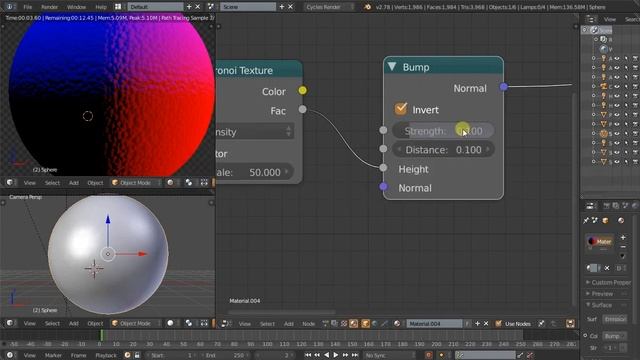Add a new material with plus button
This screenshot has height=360, width=640.
click(477, 324)
